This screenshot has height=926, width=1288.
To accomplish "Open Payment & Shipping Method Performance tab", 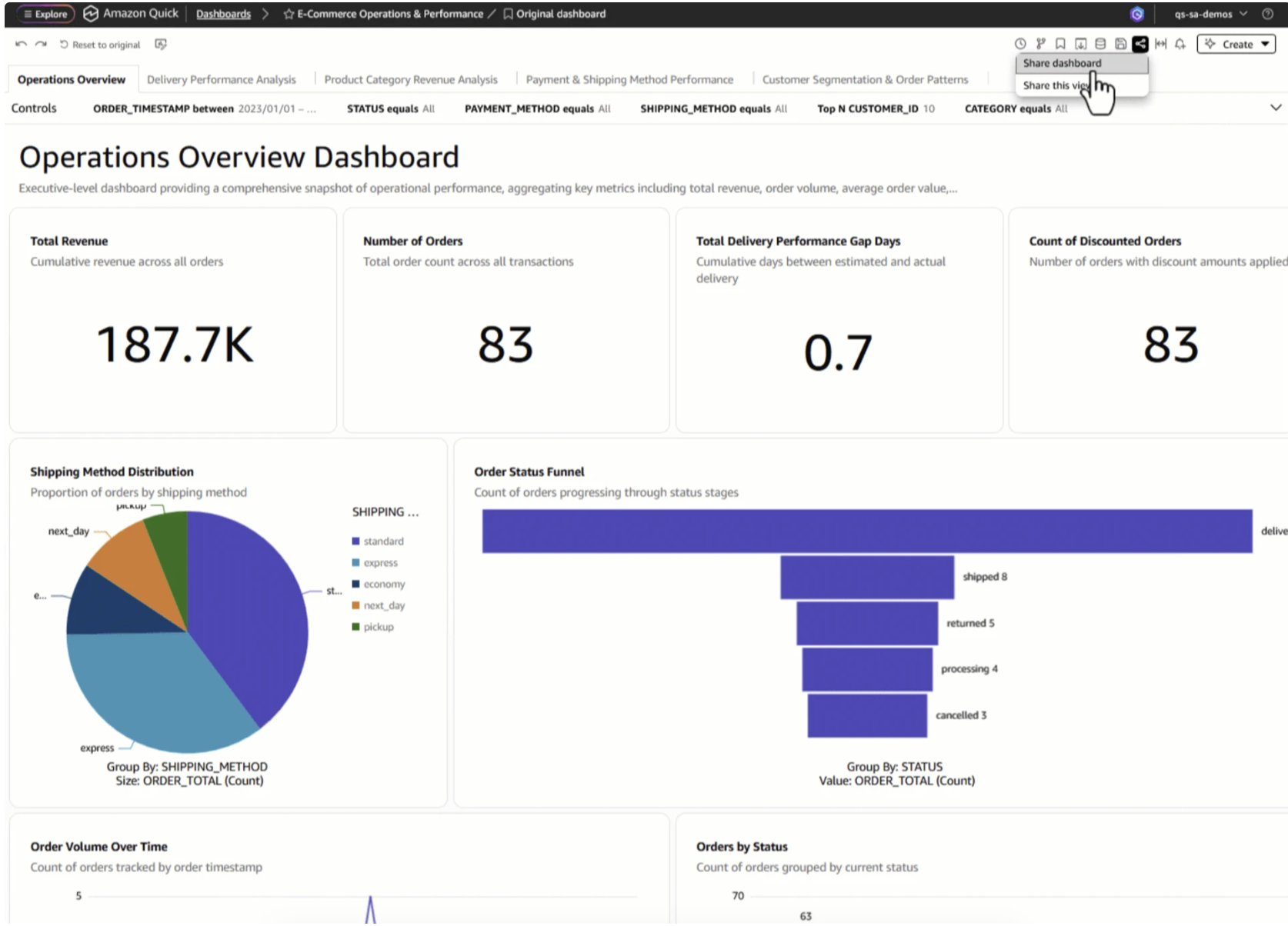I will 629,79.
